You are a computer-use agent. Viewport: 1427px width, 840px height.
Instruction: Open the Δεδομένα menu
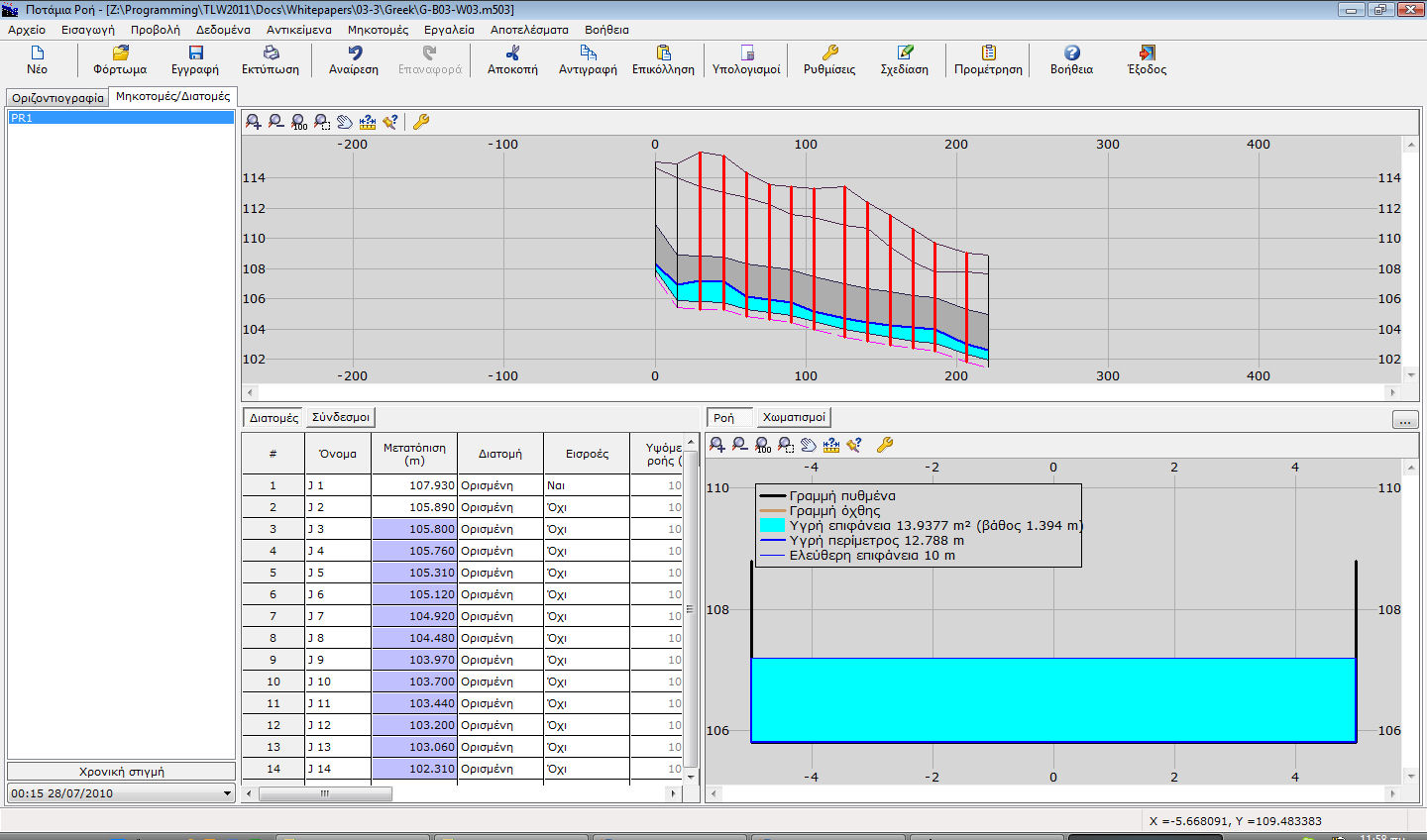pyautogui.click(x=223, y=30)
